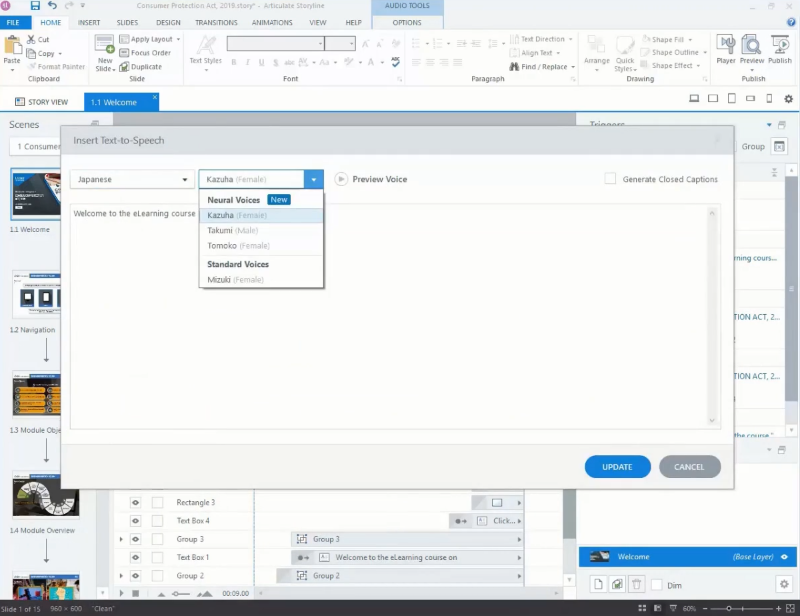Viewport: 800px width, 616px height.
Task: Expand Group 3 in timeline
Action: pos(121,539)
